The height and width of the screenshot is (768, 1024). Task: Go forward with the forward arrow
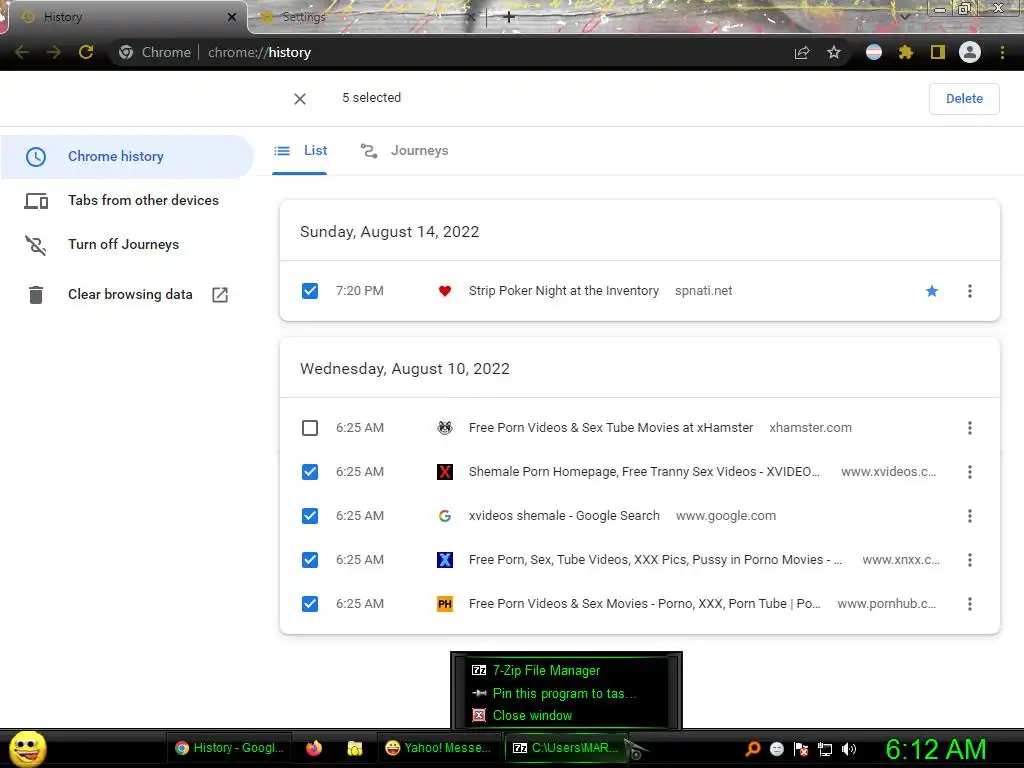click(x=54, y=52)
